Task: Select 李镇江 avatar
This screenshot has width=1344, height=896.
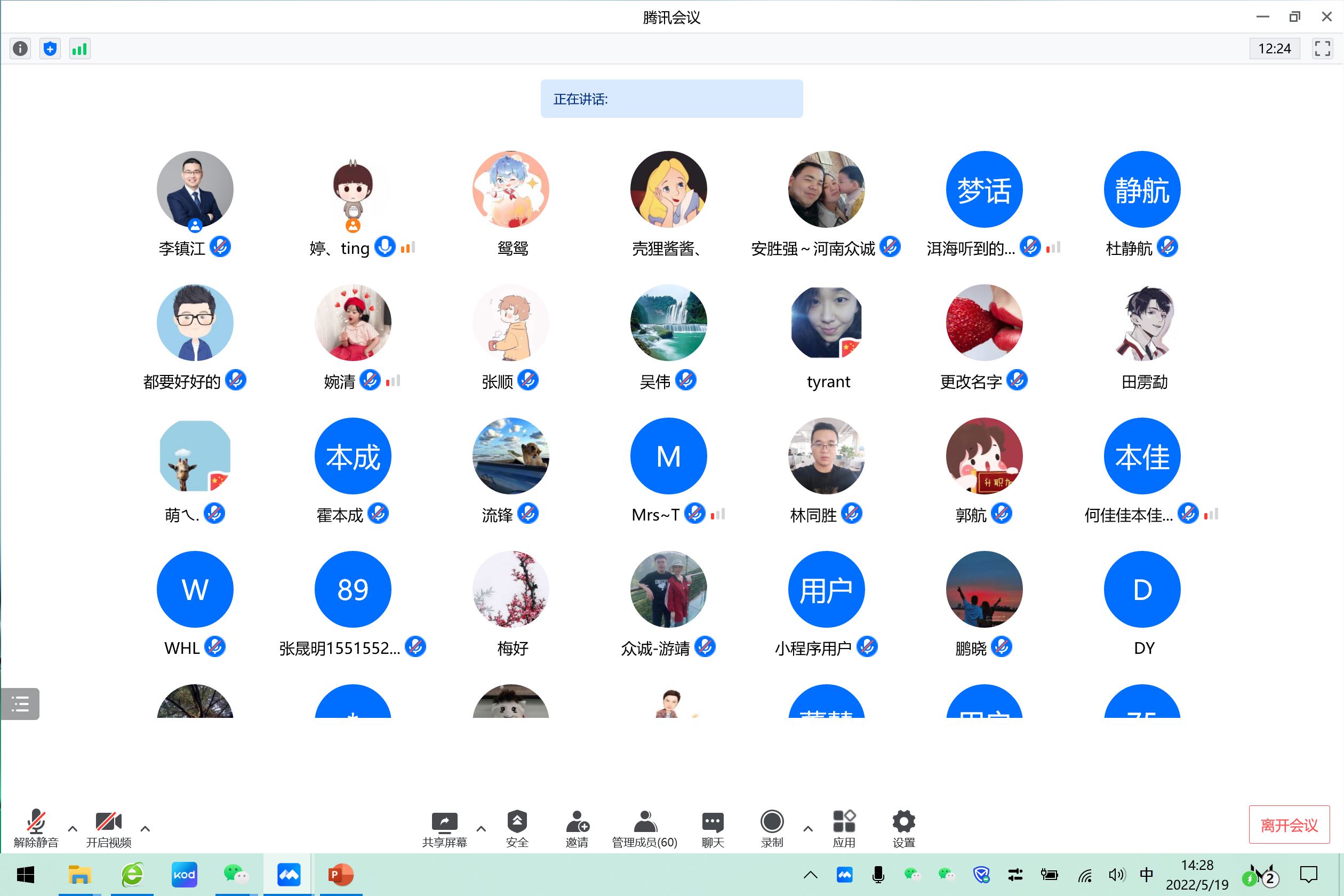Action: click(195, 189)
